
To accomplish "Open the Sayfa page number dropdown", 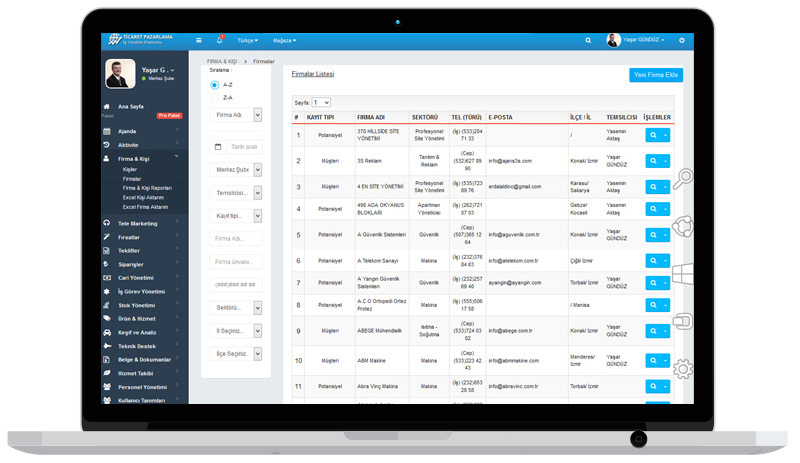I will click(321, 103).
